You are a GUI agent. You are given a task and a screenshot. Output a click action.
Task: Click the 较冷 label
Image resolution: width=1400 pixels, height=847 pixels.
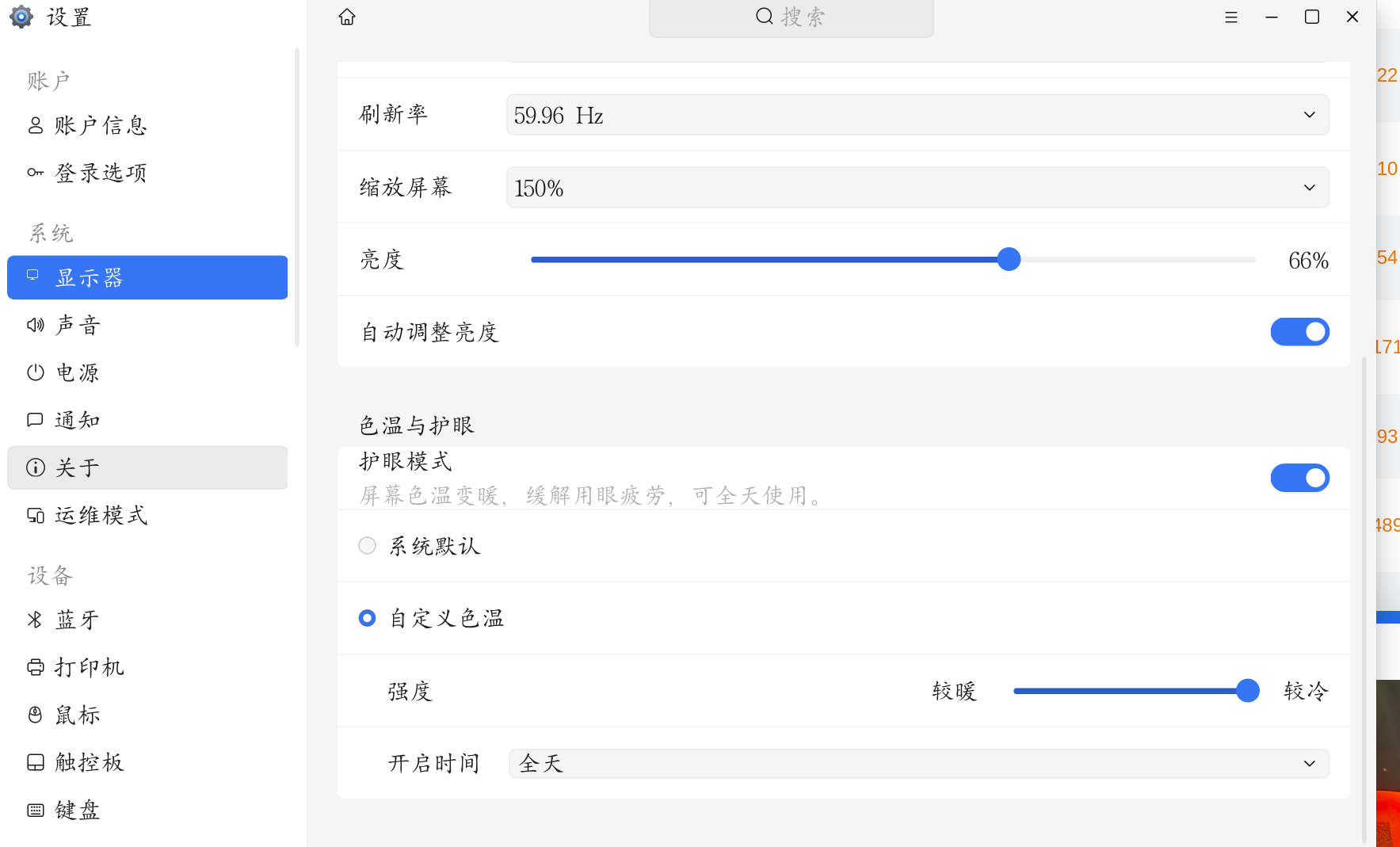click(x=1306, y=691)
